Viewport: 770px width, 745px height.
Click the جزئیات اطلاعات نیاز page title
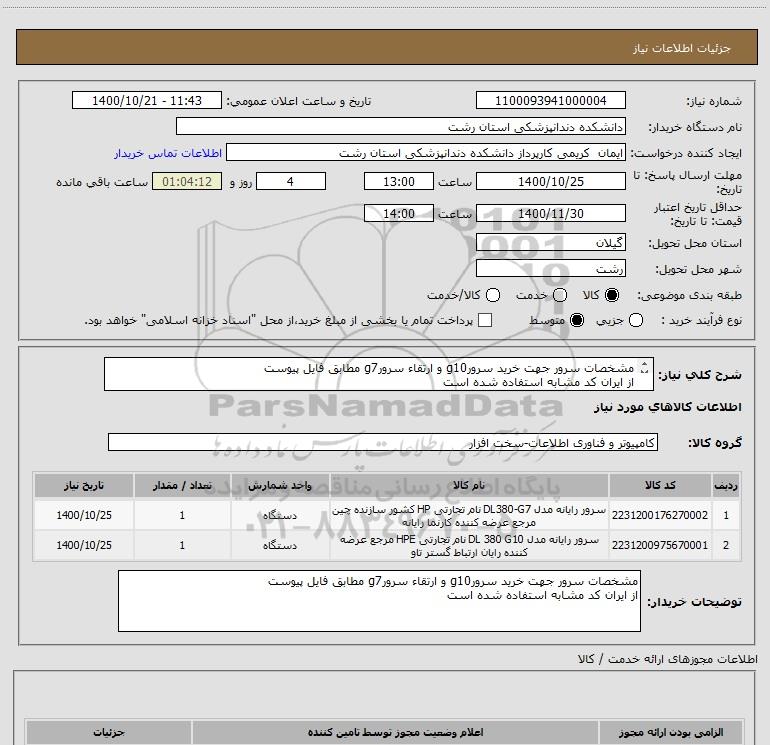click(x=681, y=48)
